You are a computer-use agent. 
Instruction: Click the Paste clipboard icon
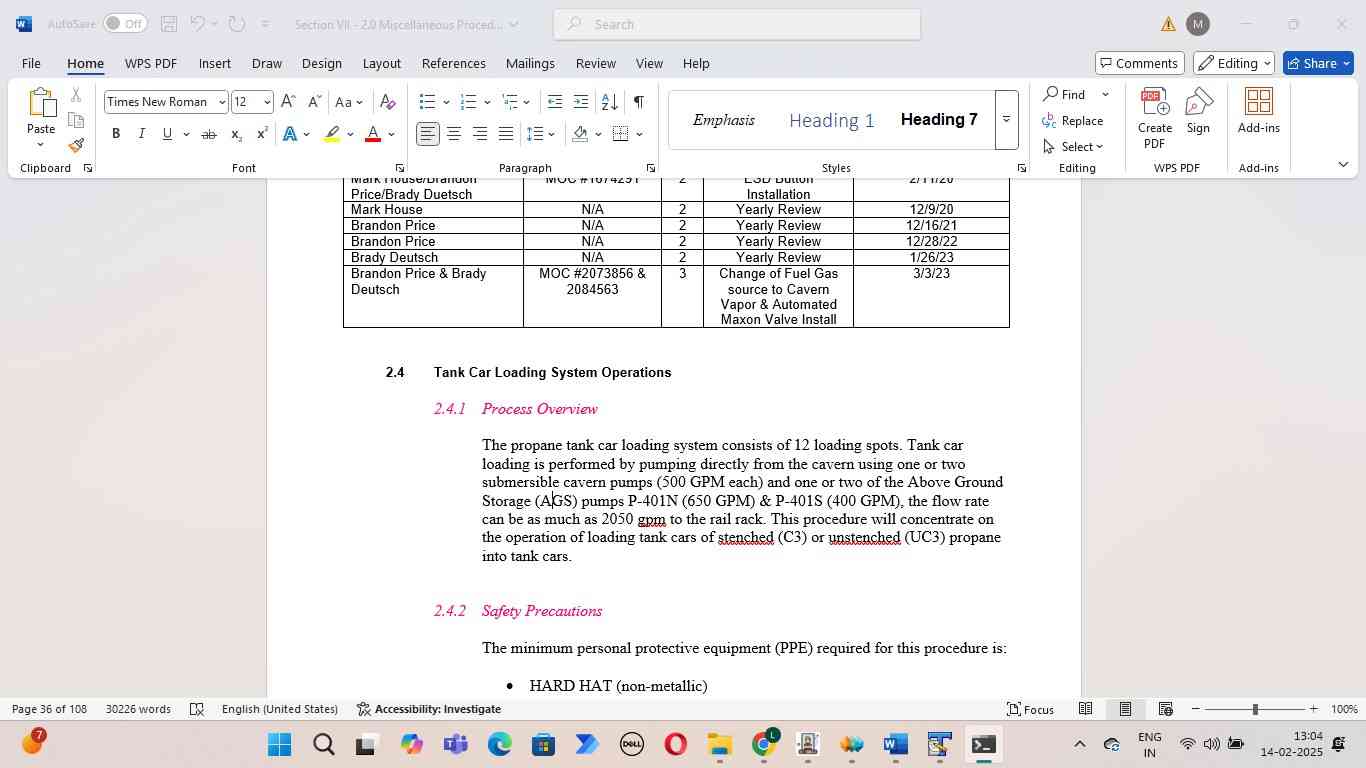pyautogui.click(x=41, y=104)
